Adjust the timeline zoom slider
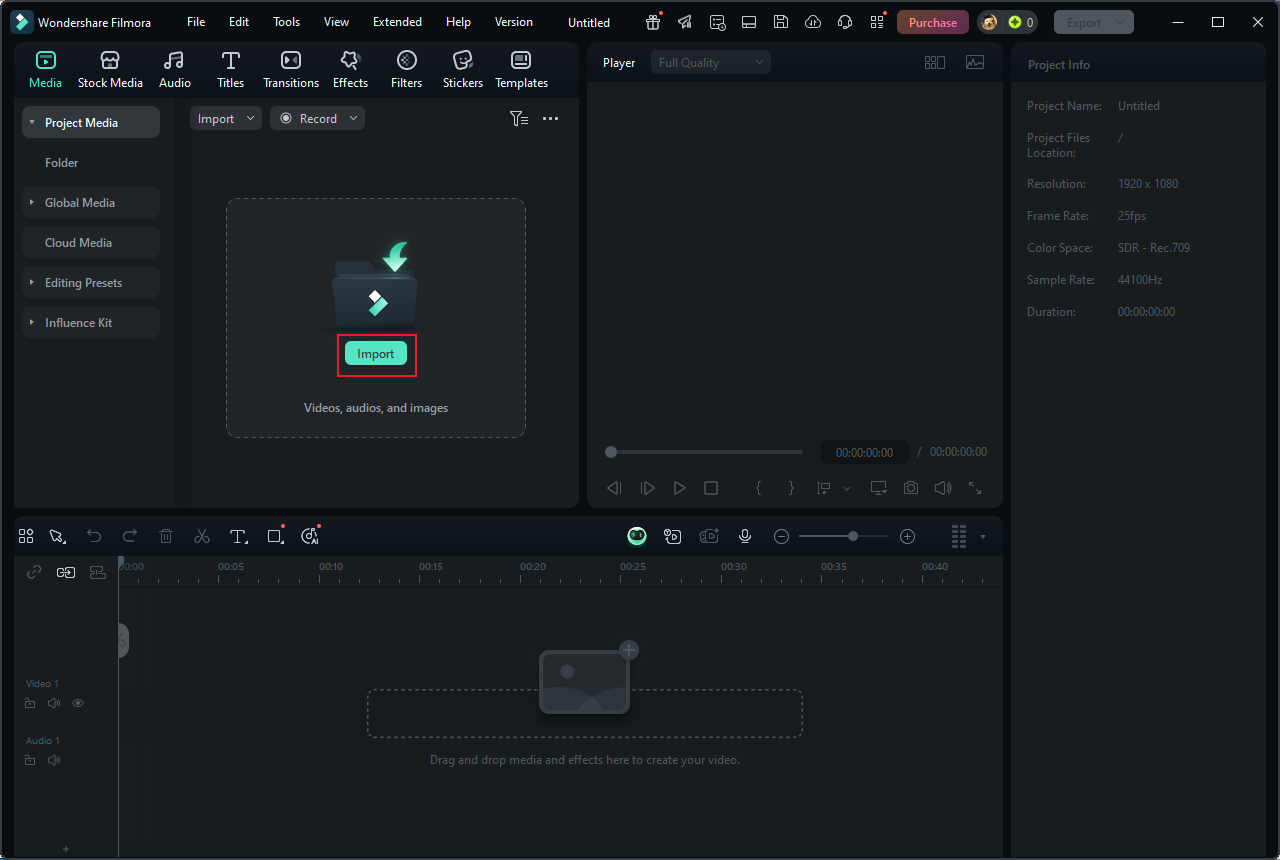1280x860 pixels. click(852, 536)
